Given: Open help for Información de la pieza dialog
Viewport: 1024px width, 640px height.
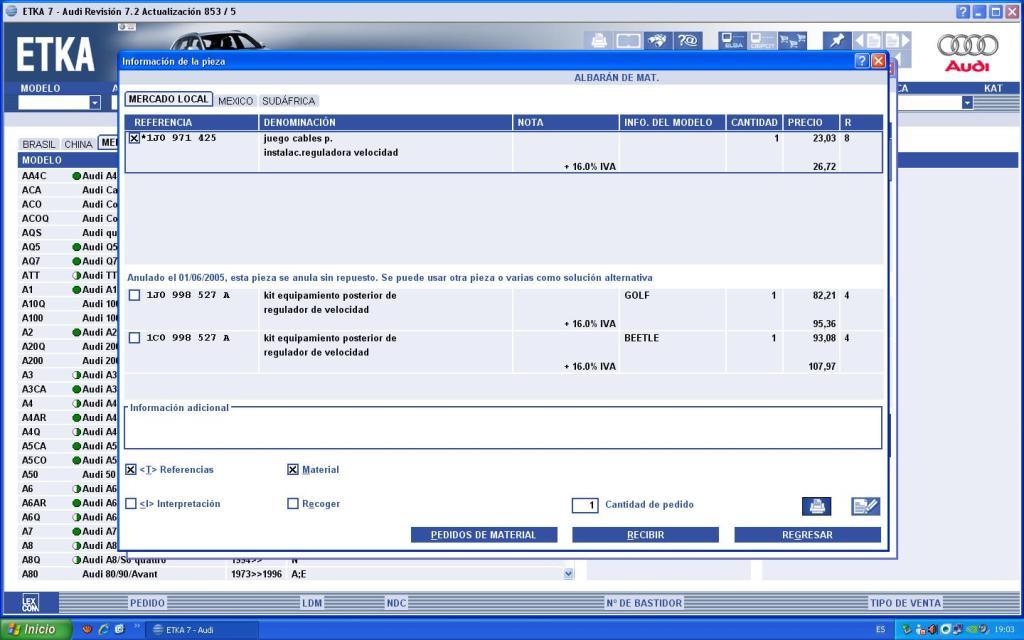Looking at the screenshot, I should click(861, 61).
